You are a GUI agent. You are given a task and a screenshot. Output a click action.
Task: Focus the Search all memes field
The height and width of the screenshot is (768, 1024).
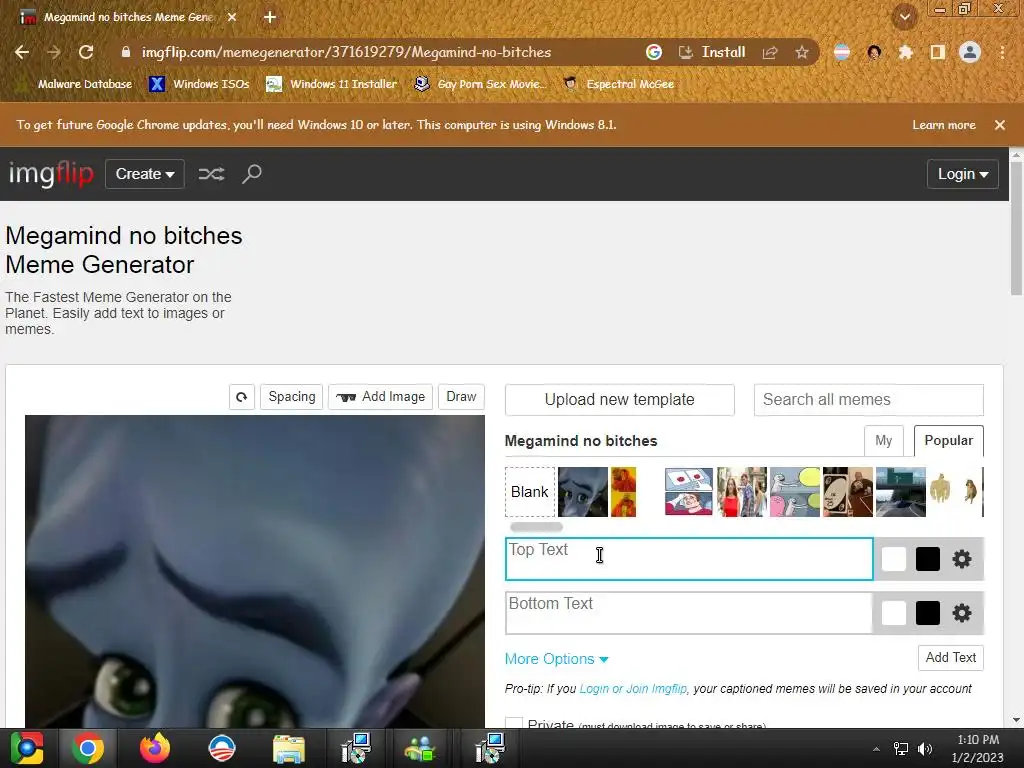pyautogui.click(x=869, y=400)
